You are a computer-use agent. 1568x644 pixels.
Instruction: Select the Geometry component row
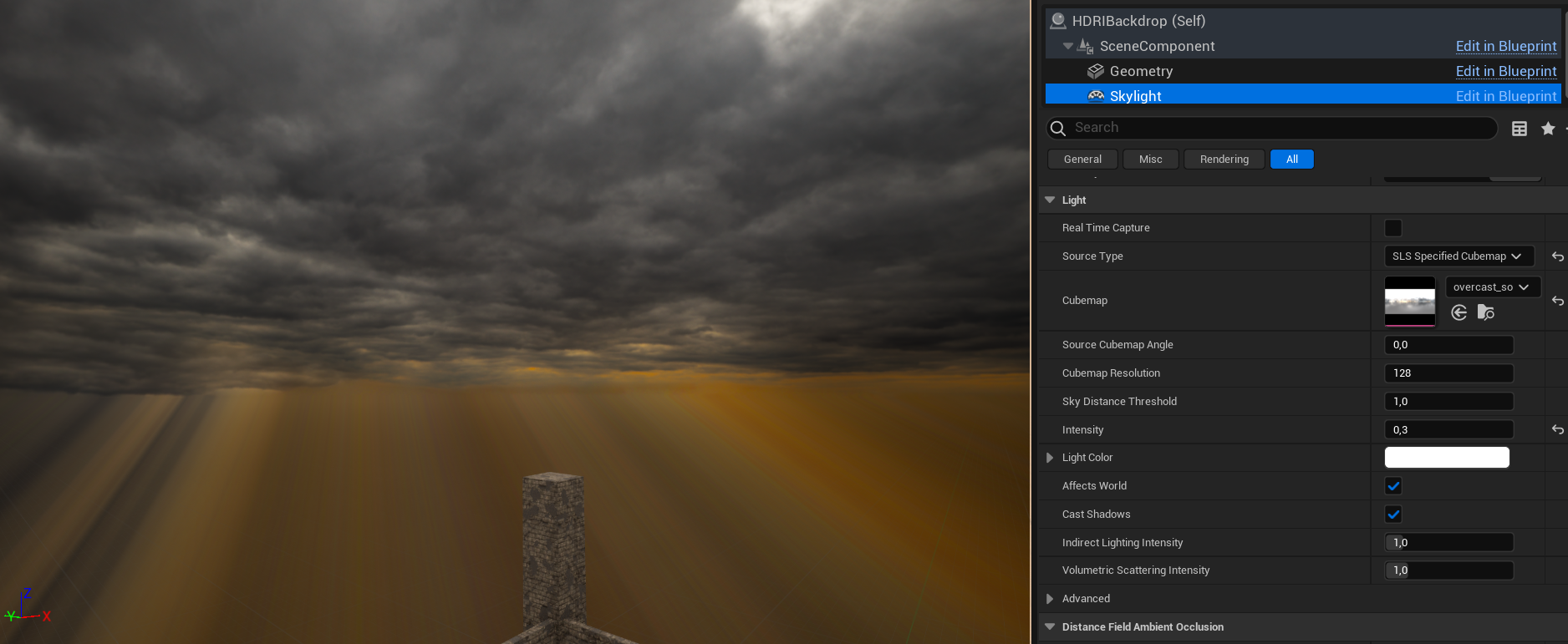pyautogui.click(x=1303, y=71)
